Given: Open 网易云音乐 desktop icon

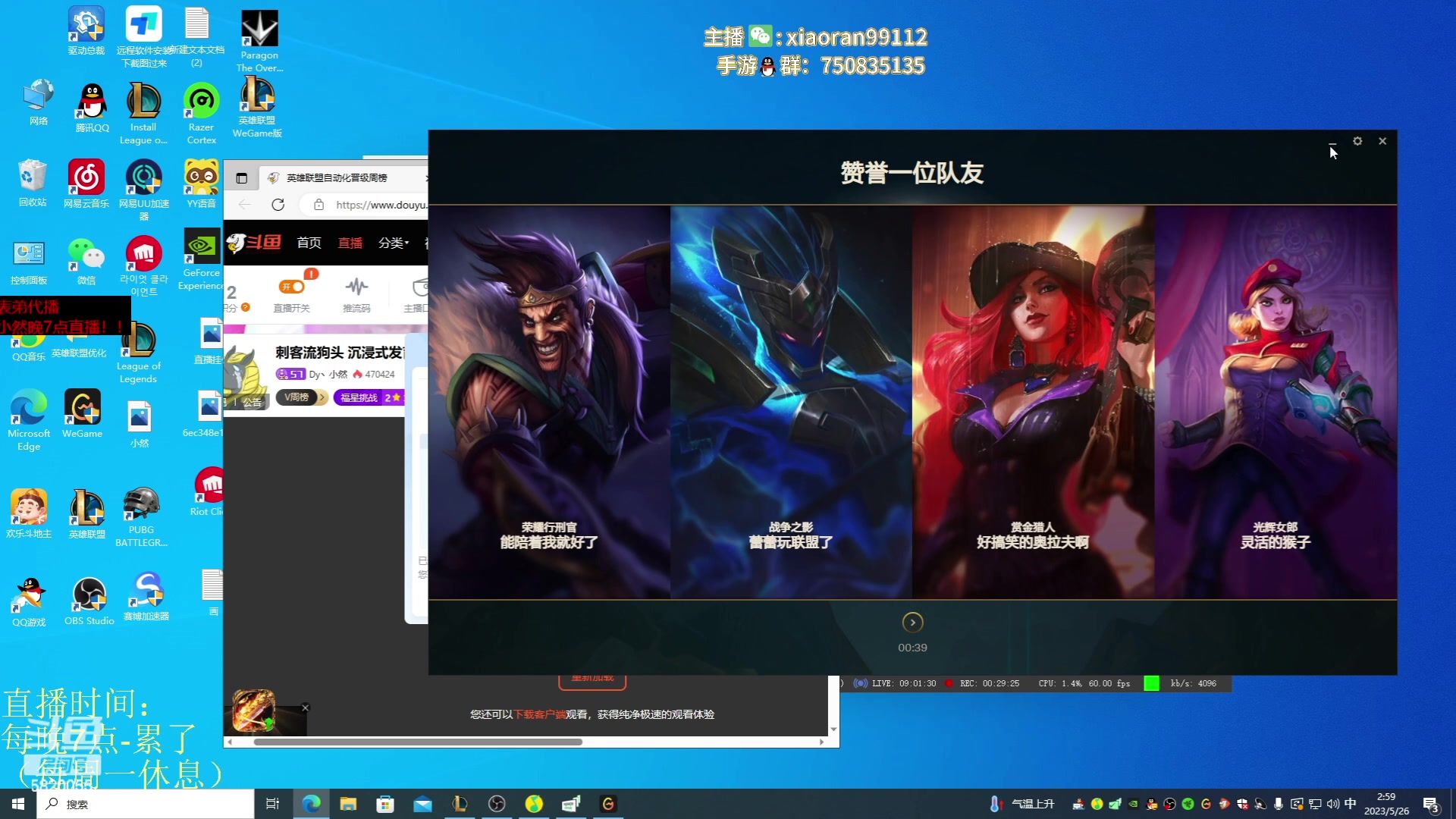Looking at the screenshot, I should [86, 184].
